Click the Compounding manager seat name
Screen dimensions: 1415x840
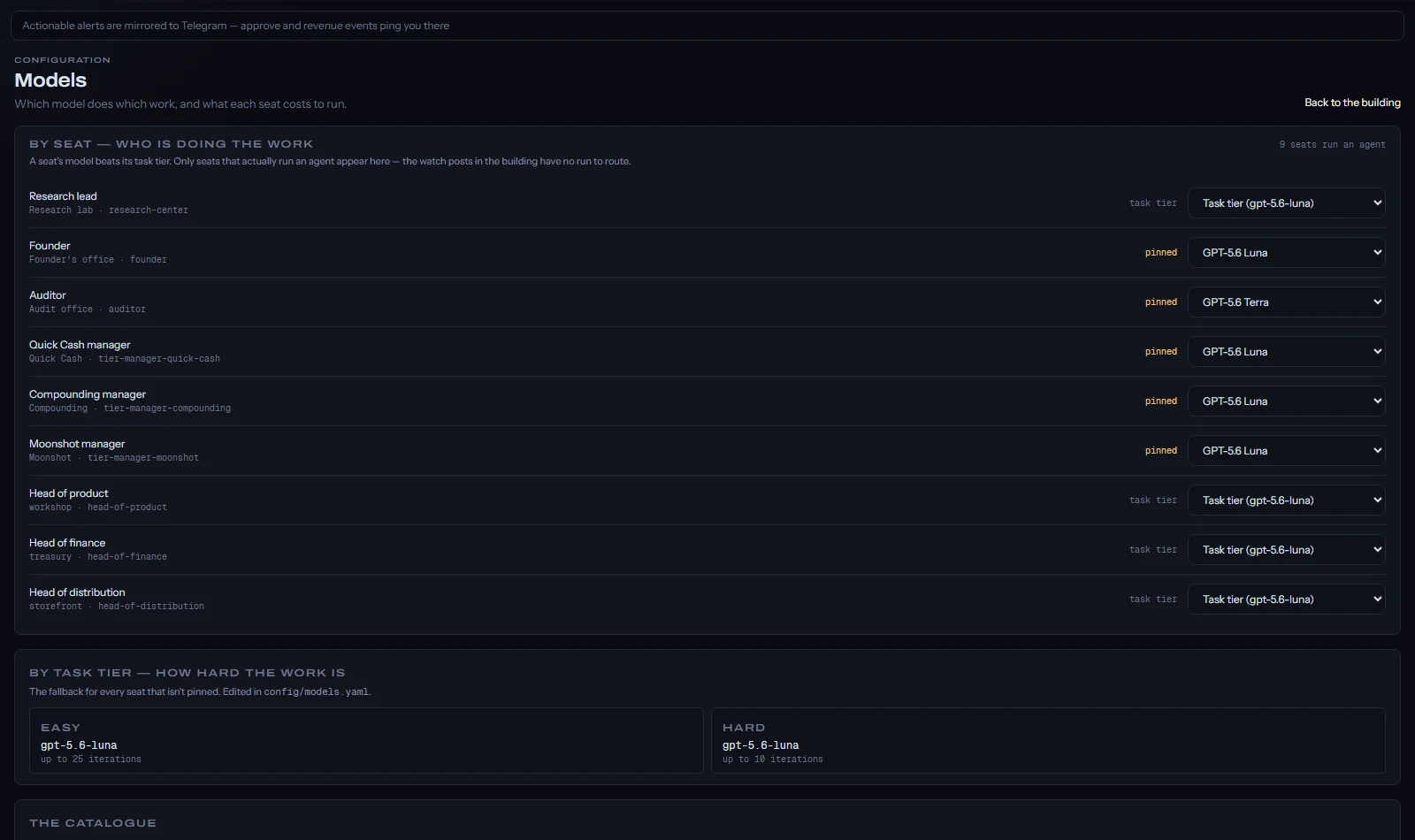(x=88, y=394)
